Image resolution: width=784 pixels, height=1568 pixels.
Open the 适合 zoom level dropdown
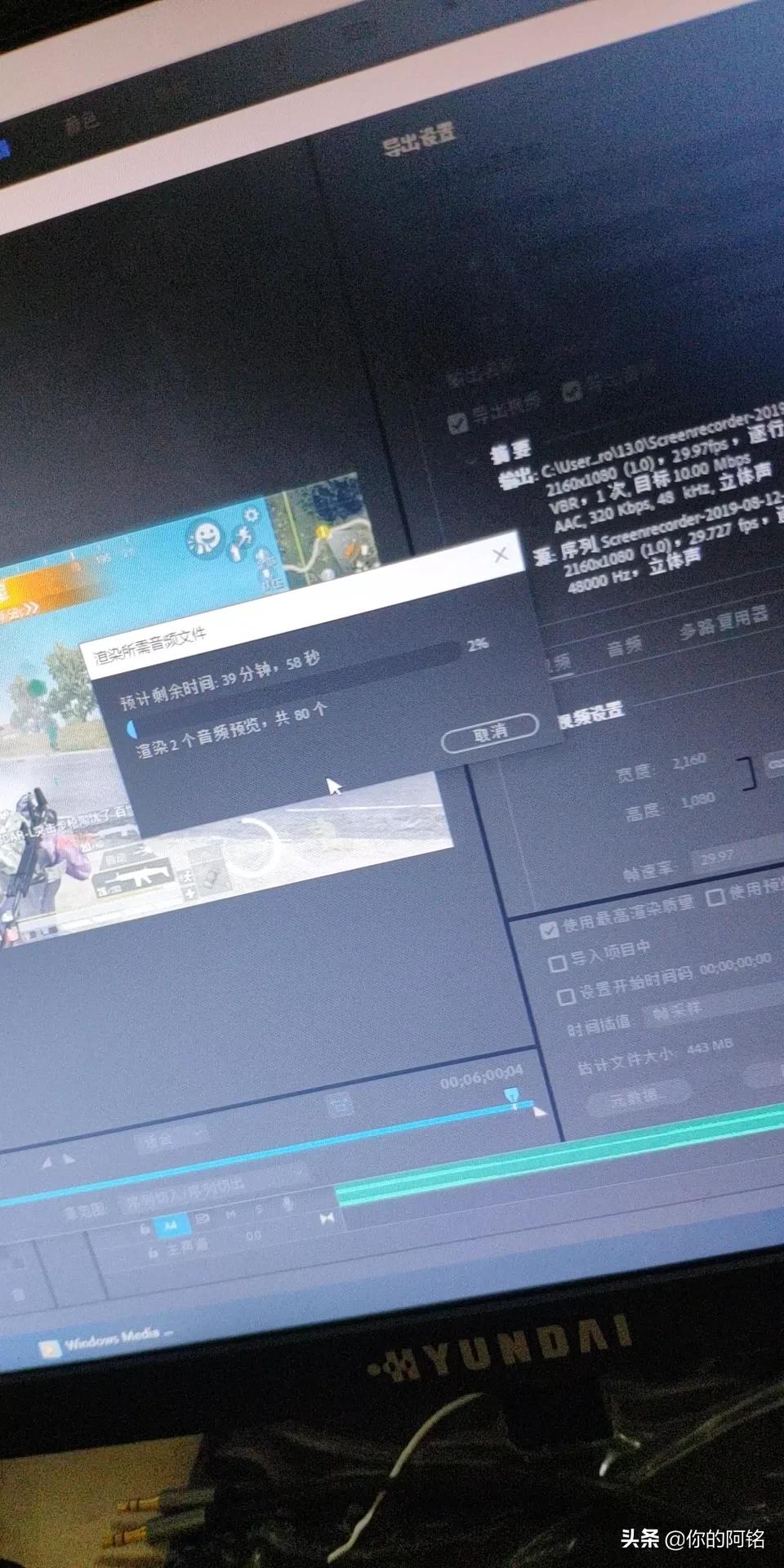[173, 1137]
